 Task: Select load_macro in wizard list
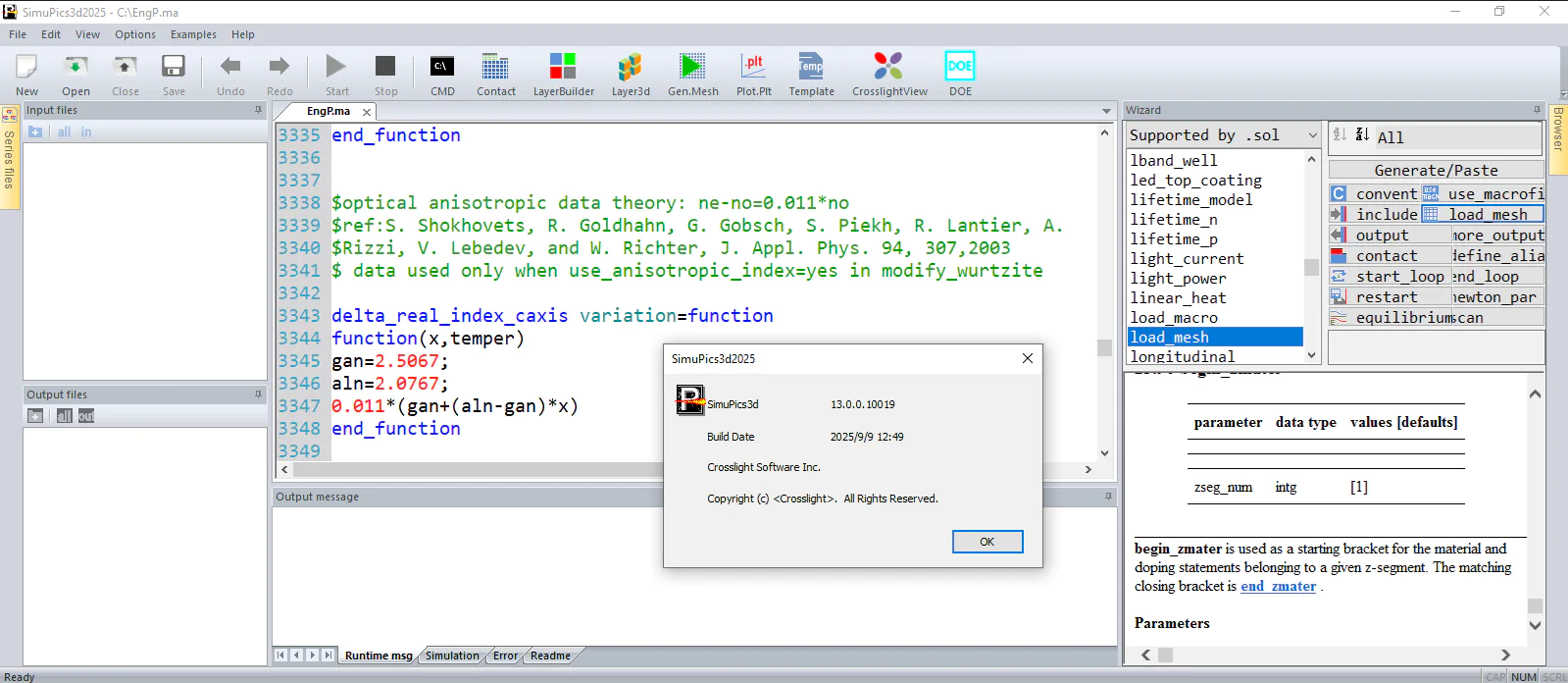click(x=1174, y=317)
